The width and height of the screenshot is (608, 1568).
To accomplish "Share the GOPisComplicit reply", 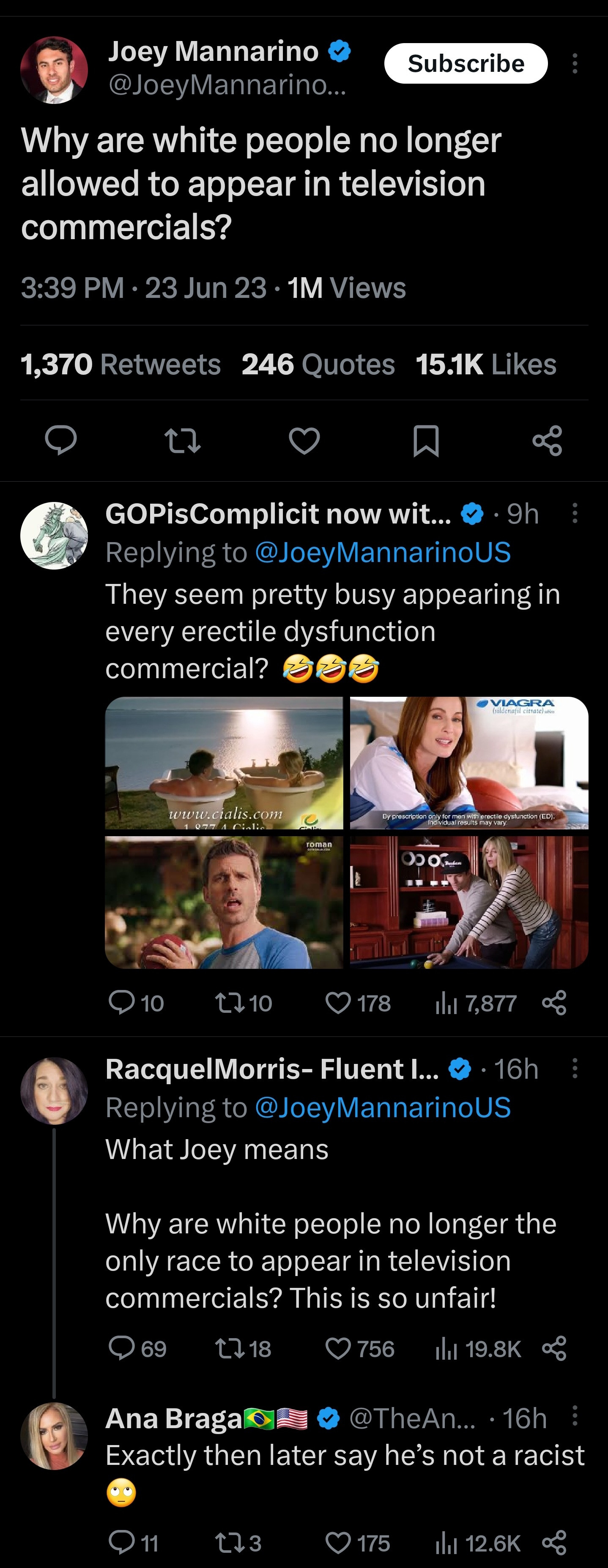I will click(554, 1003).
